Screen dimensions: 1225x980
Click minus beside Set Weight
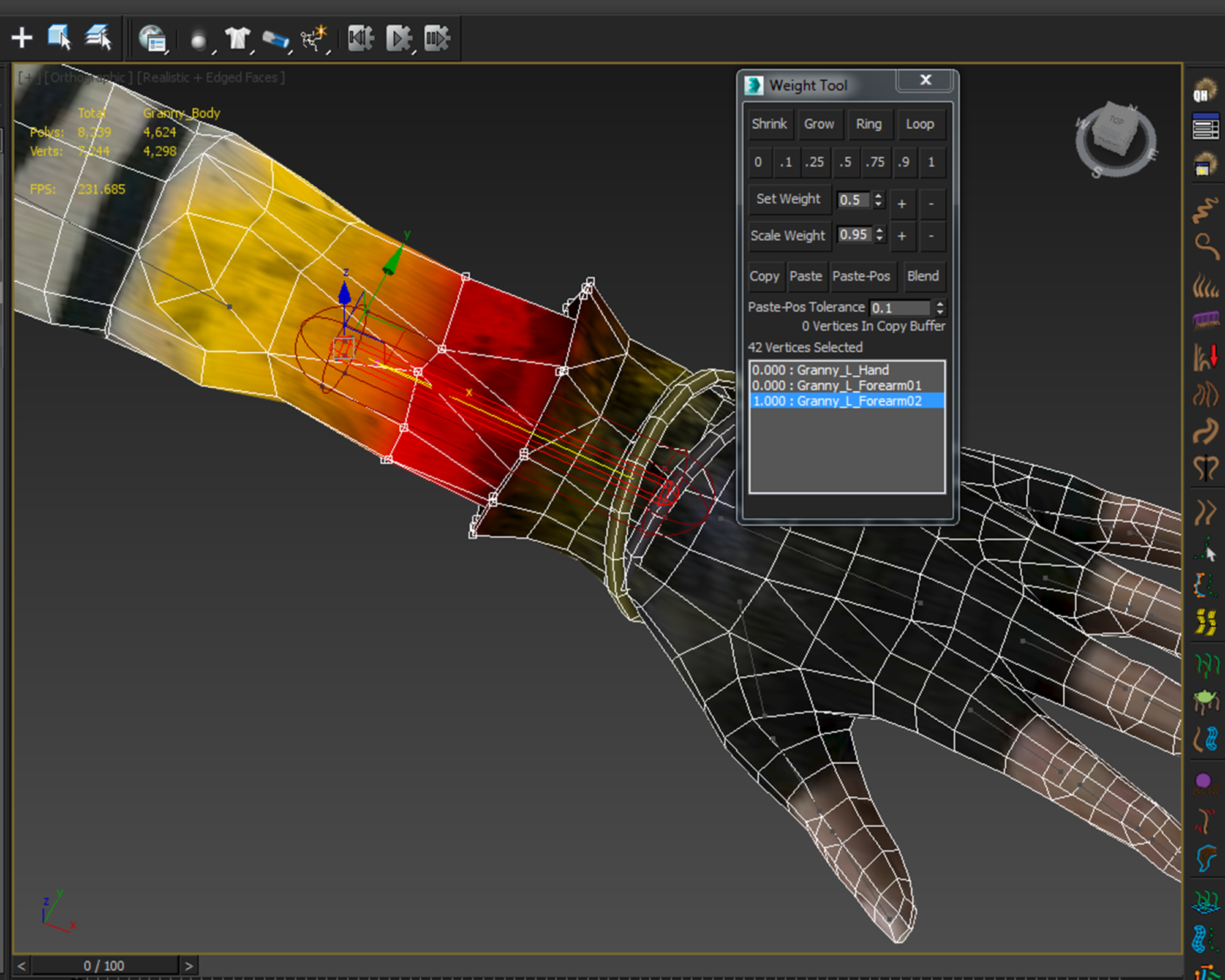[932, 203]
